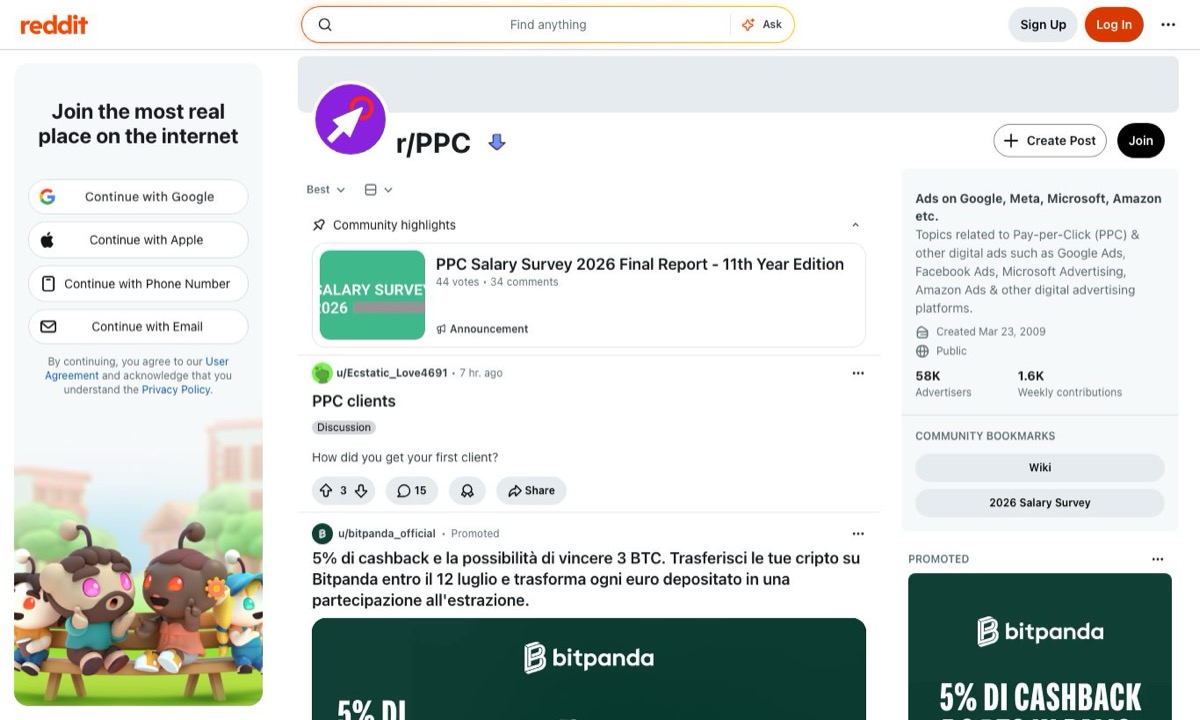The height and width of the screenshot is (720, 1200).
Task: Open the PPC Salary Survey 2026 post
Action: point(640,264)
